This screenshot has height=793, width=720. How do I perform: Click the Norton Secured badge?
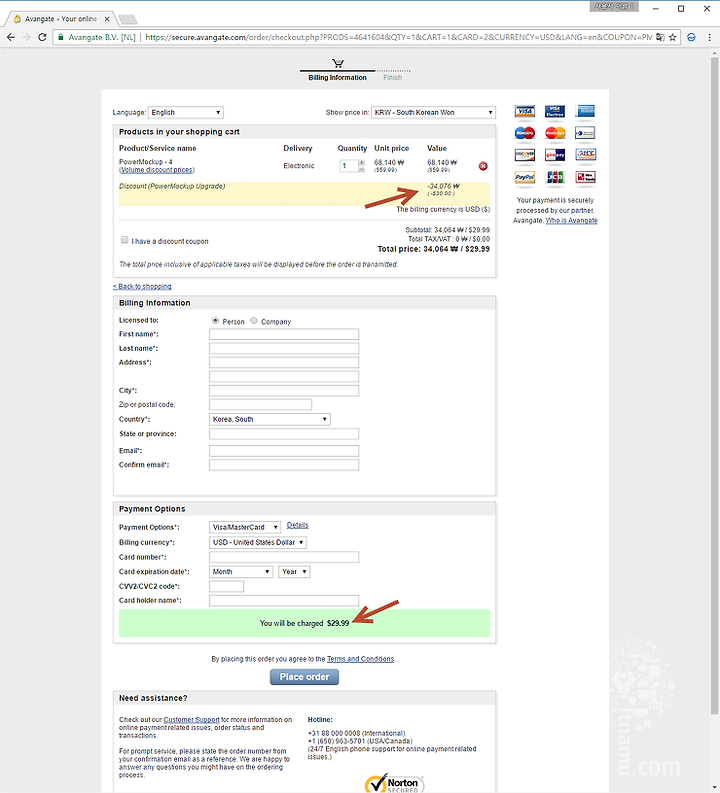click(394, 783)
